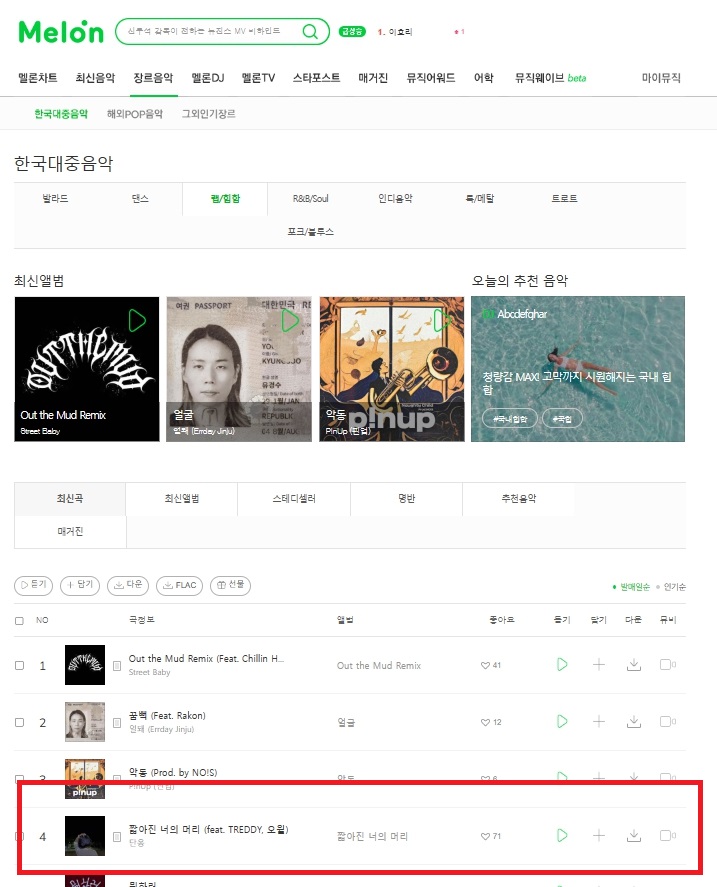Click the search magnifier icon
717x887 pixels.
310,31
